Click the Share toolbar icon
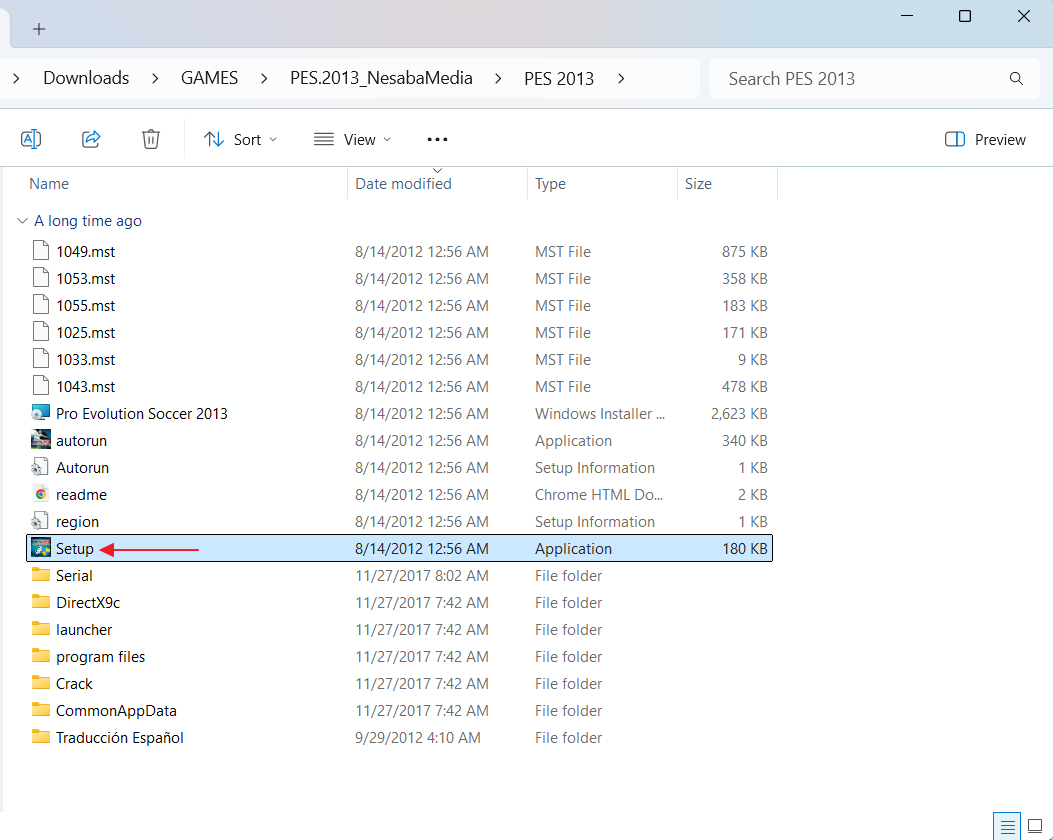Screen dimensions: 1053x840 pyautogui.click(x=91, y=139)
